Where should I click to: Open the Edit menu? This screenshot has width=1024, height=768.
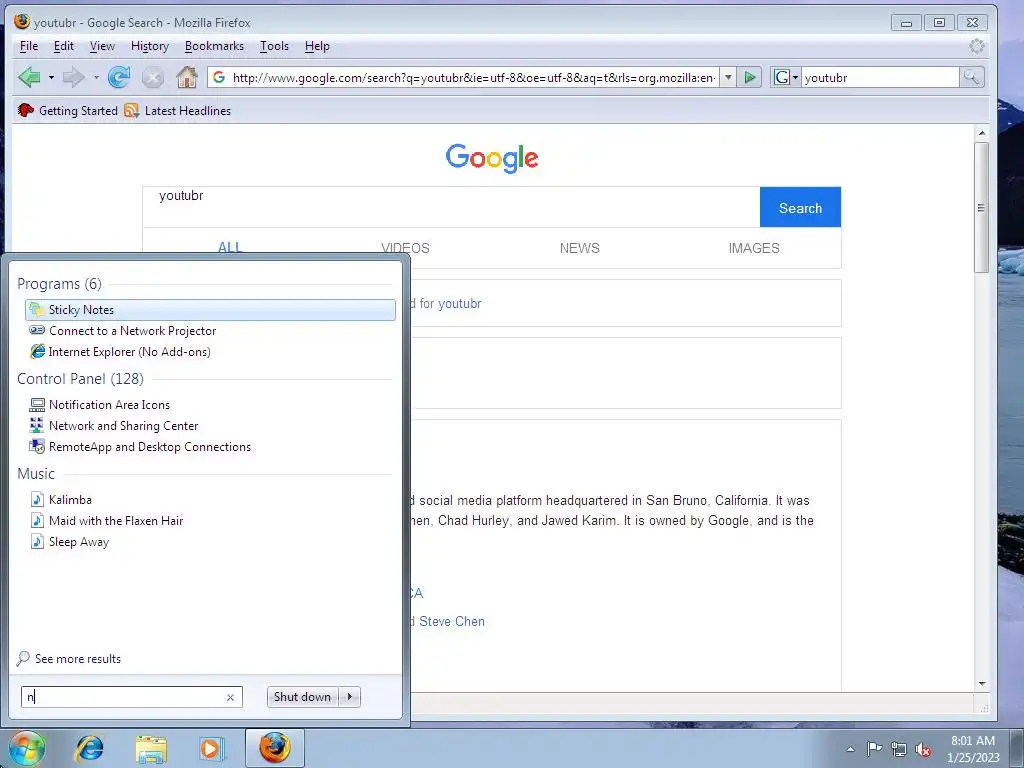click(63, 46)
